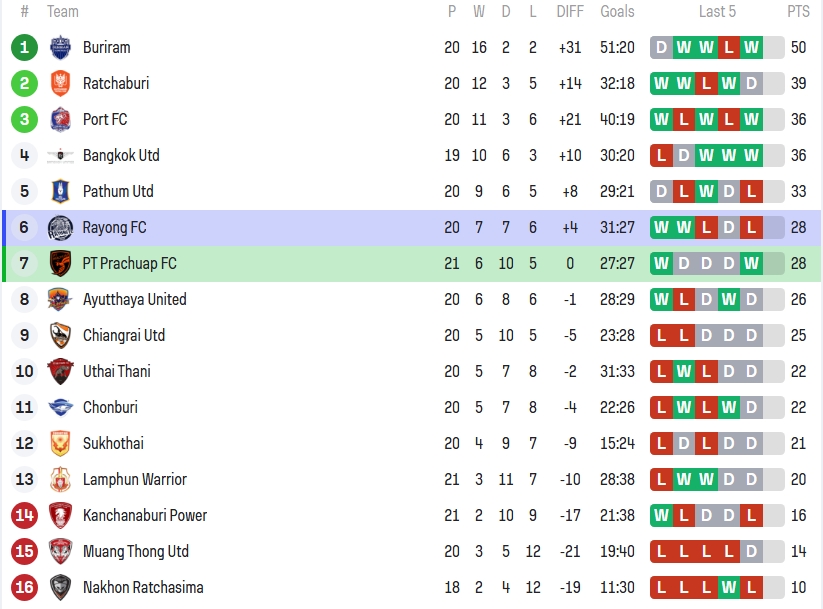Open the Ayutthaya United team page

[x=134, y=299]
